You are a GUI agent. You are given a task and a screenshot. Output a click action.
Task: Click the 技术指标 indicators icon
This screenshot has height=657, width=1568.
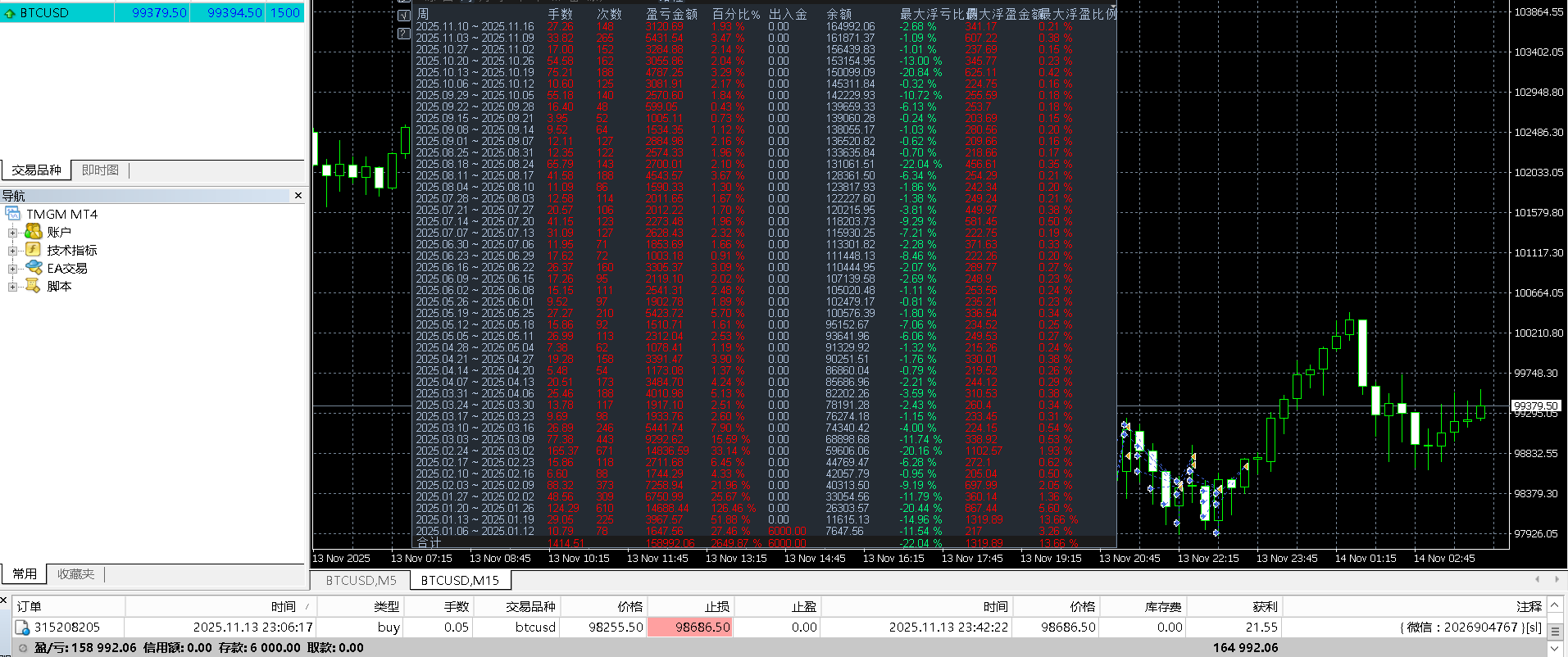[33, 250]
